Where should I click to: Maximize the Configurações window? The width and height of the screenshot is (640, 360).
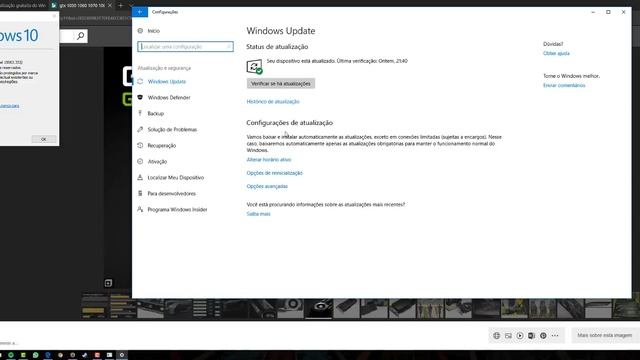pos(608,12)
